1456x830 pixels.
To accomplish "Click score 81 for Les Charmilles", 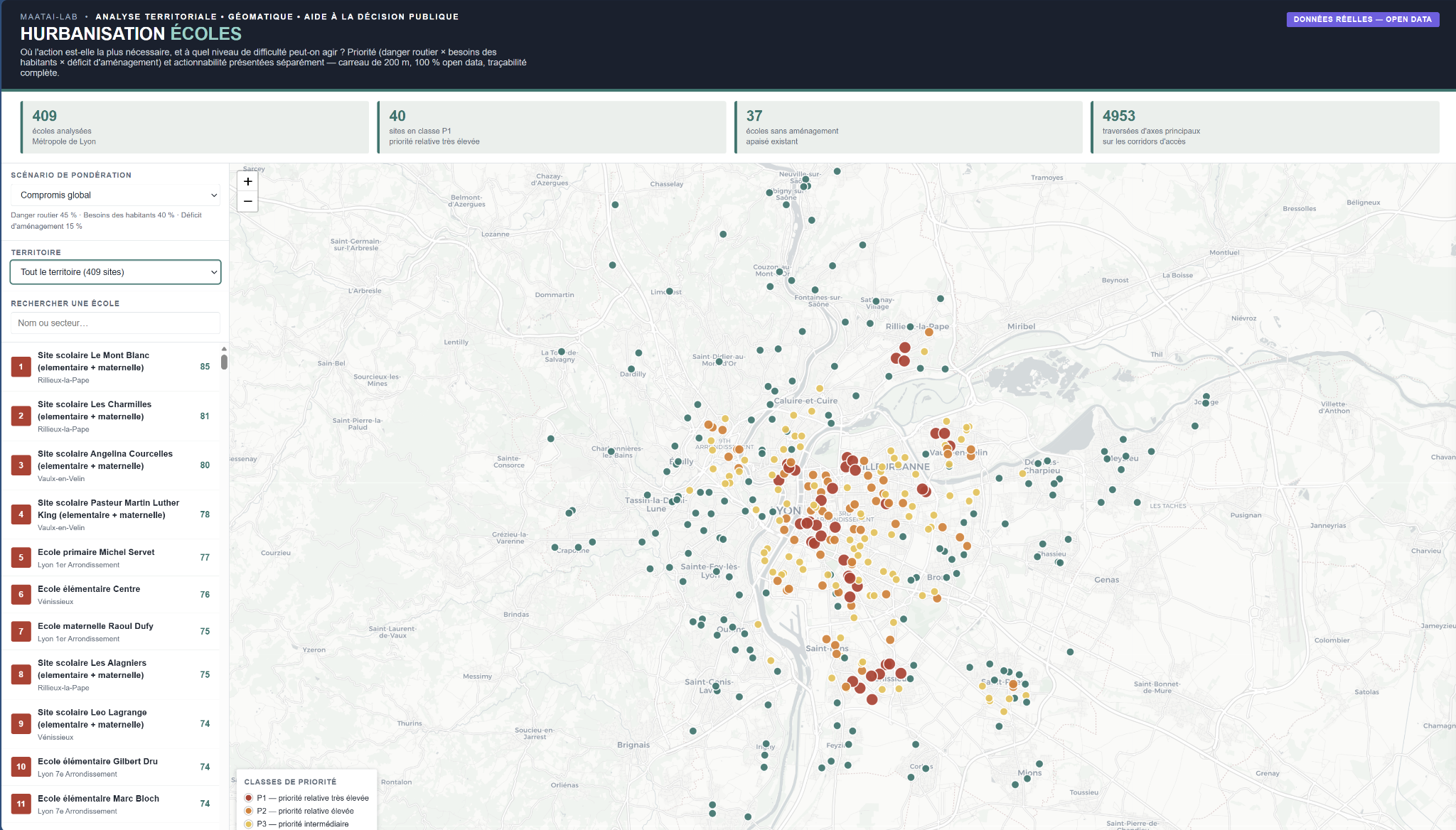I will (205, 416).
